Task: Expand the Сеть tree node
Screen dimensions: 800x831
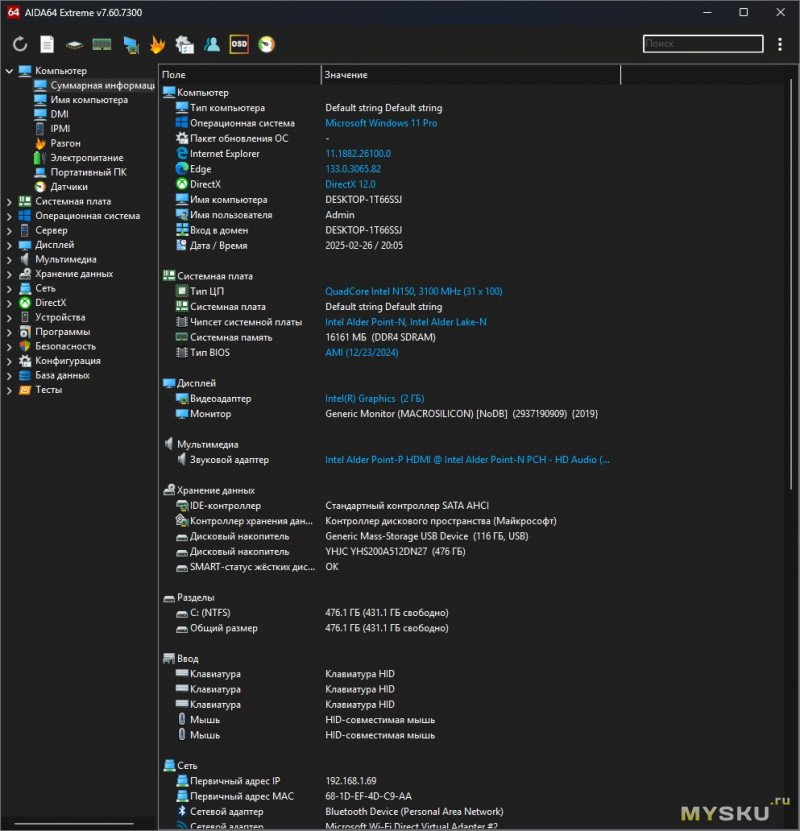Action: click(9, 288)
